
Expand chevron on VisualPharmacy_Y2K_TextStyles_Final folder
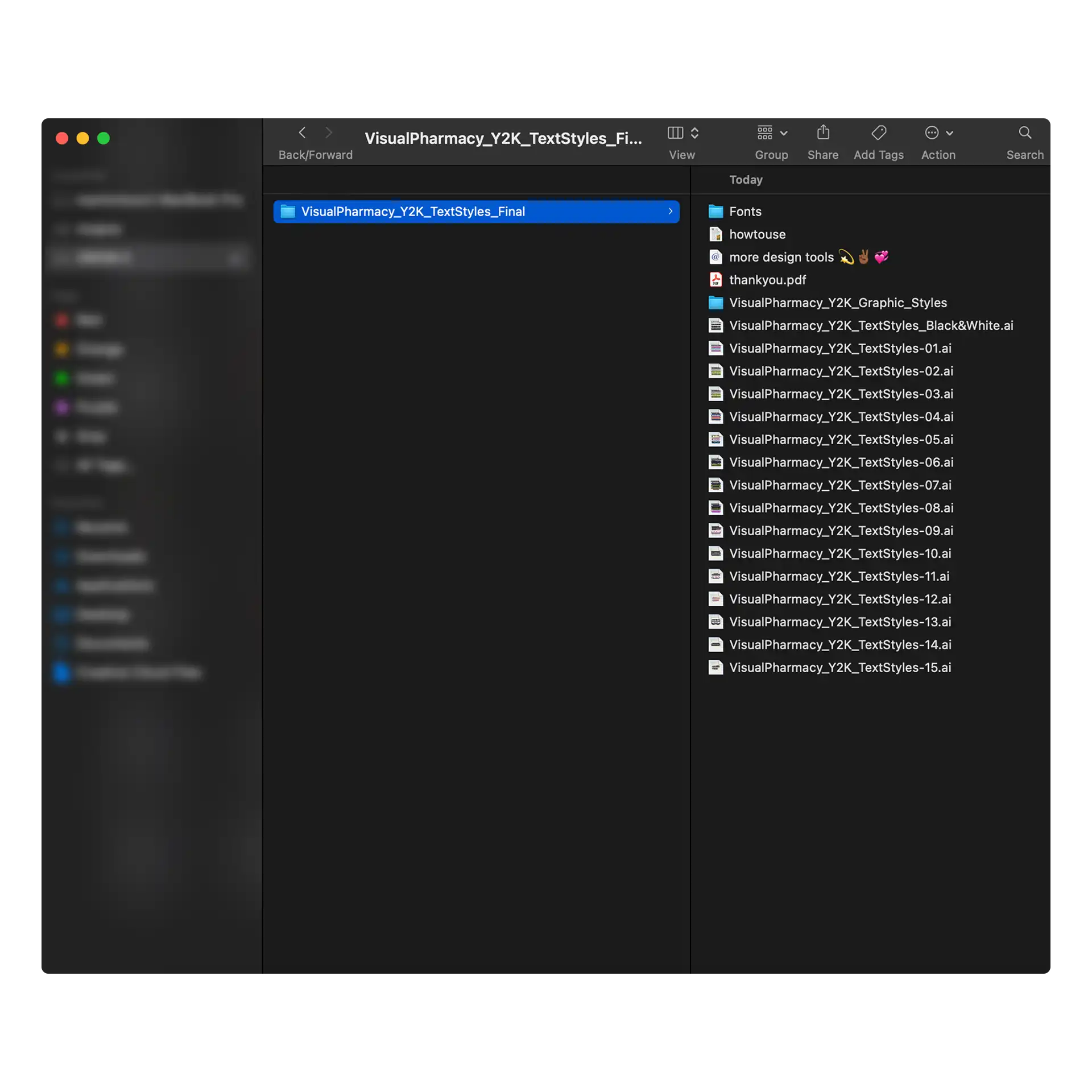tap(670, 212)
